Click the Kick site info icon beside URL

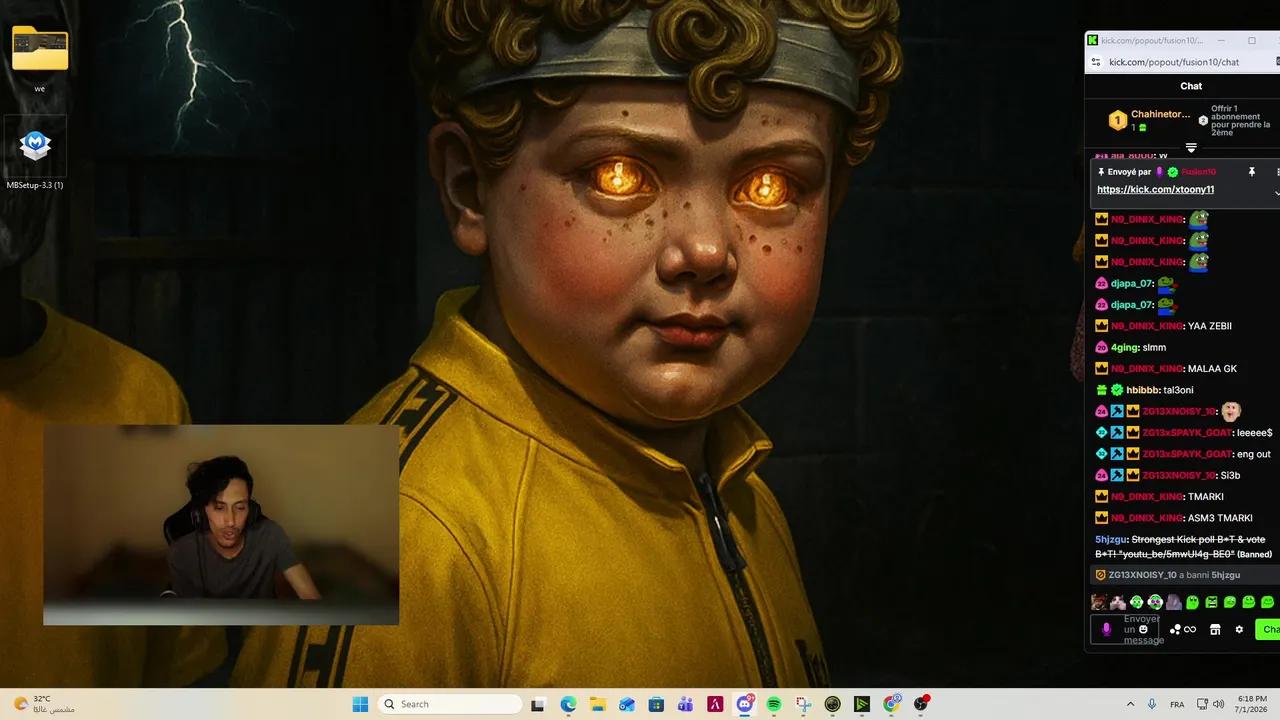pos(1095,62)
